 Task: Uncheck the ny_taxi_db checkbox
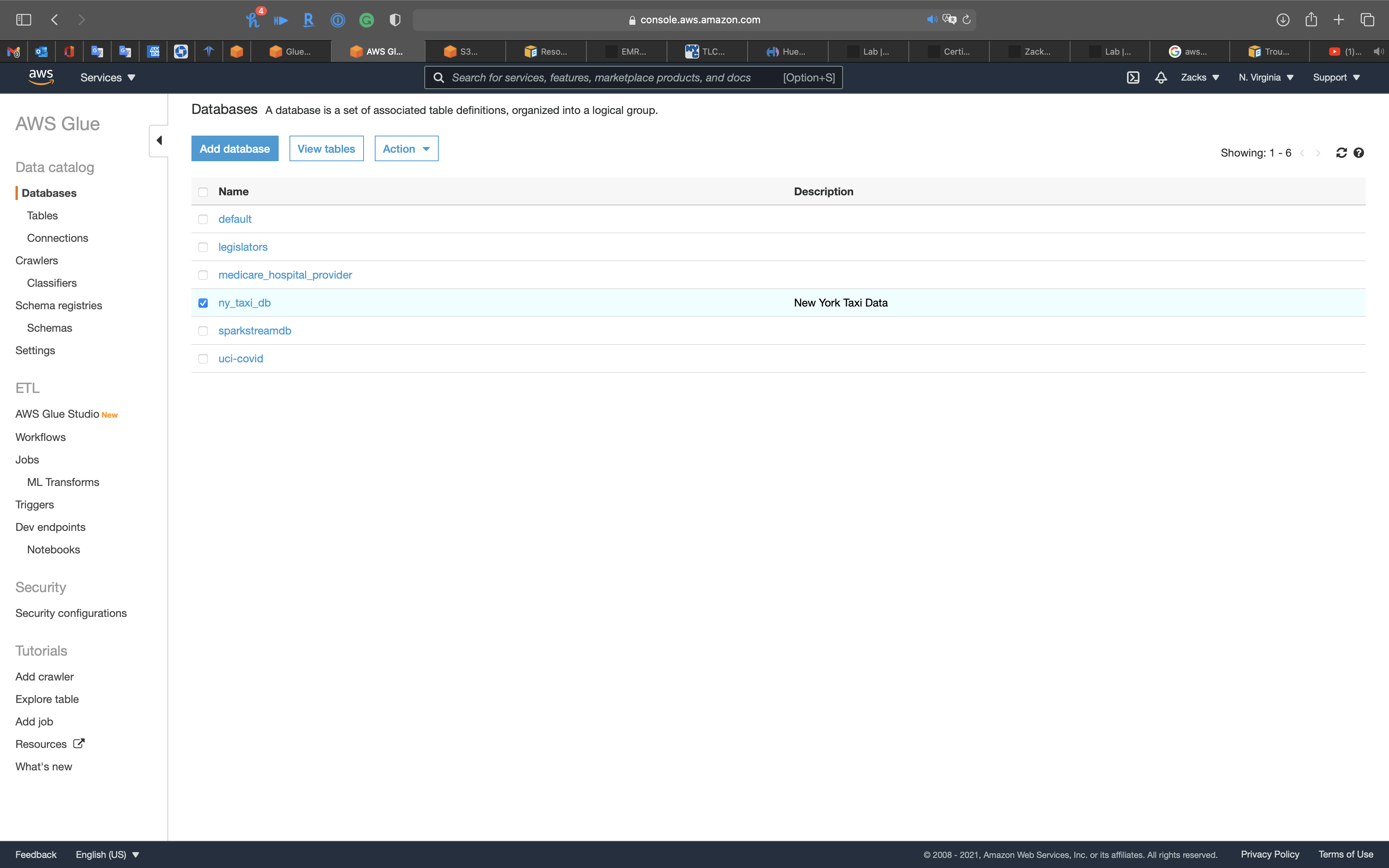point(203,303)
